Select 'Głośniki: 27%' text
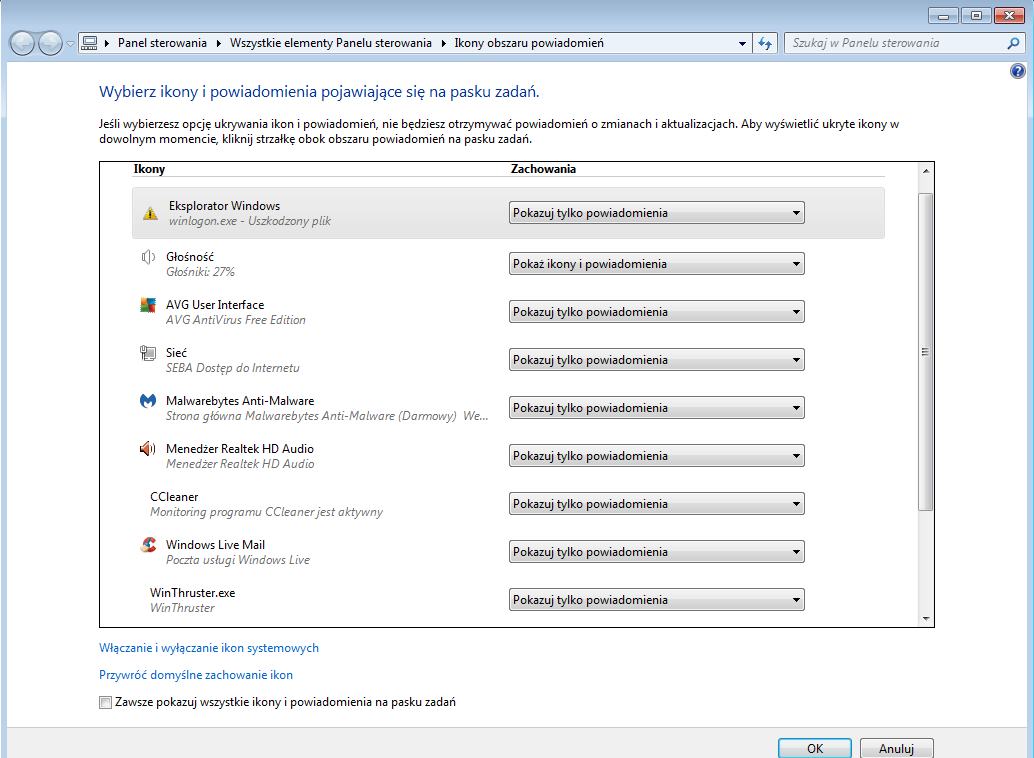Screen dimensions: 1034x758 point(200,272)
